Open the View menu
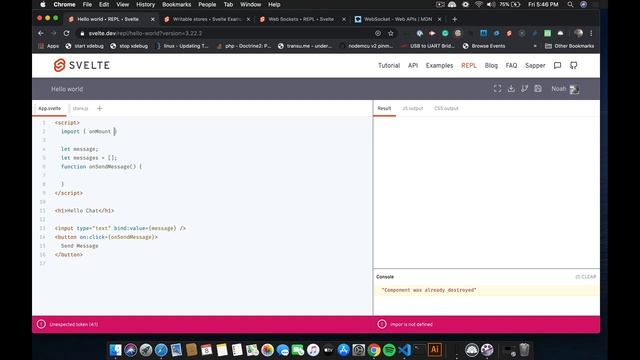 pyautogui.click(x=122, y=4)
